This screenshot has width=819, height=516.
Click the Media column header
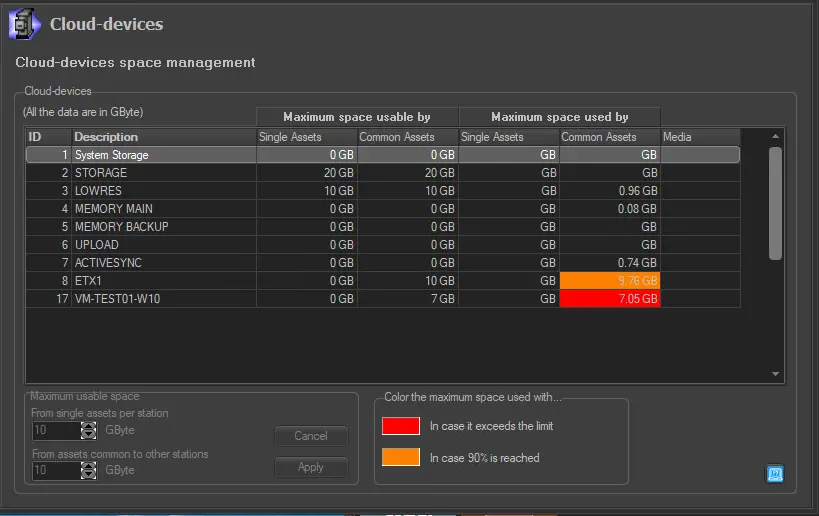pos(700,137)
